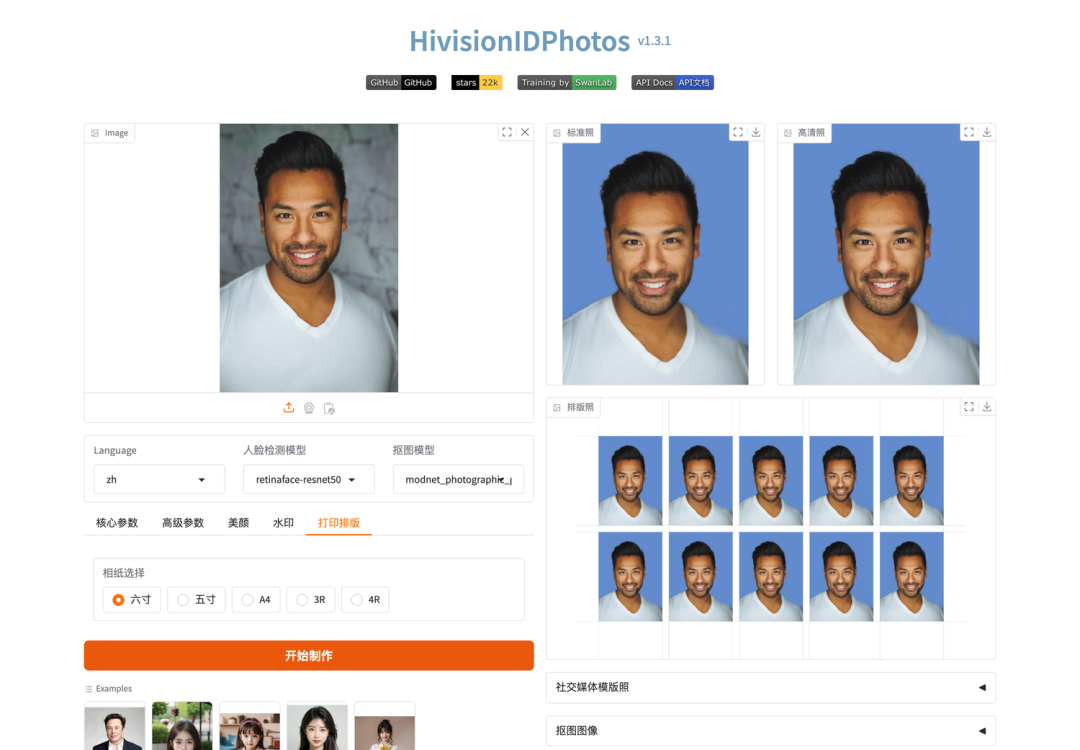Click the HivisionIDPhotos title
1080x750 pixels.
pyautogui.click(x=519, y=41)
